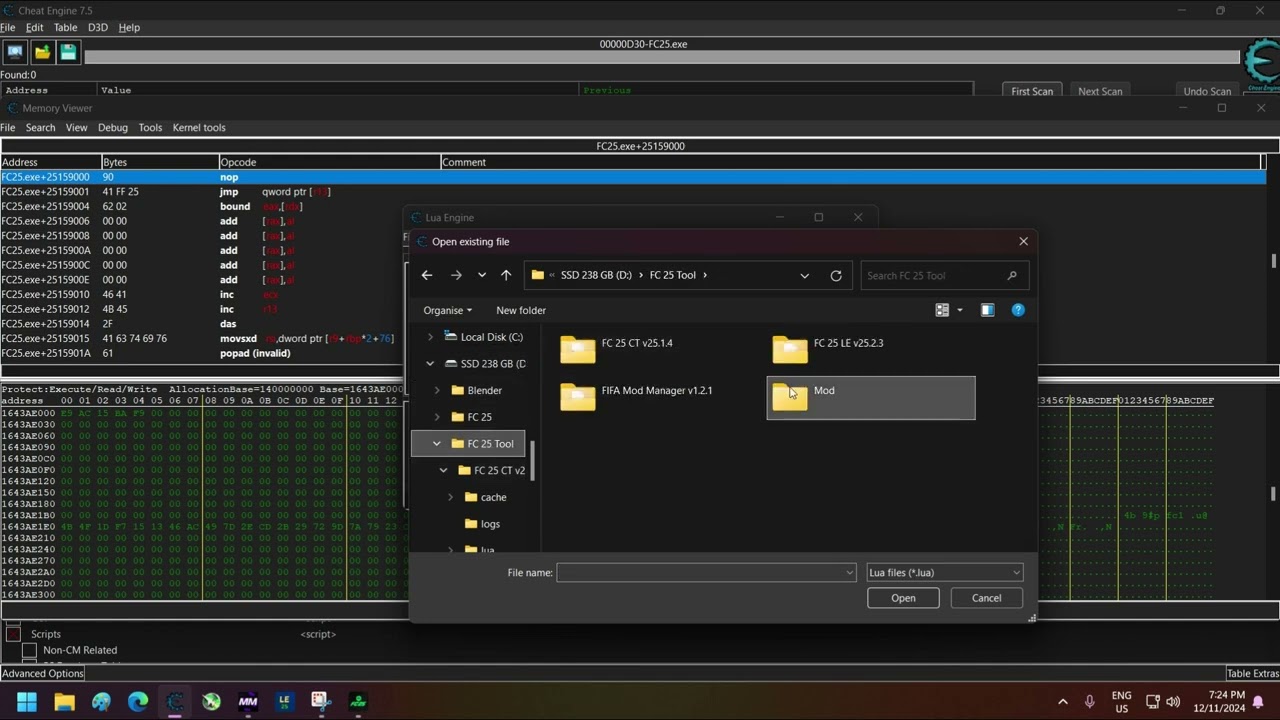Open File Explorer from the taskbar
Viewport: 1280px width, 720px height.
tap(64, 702)
